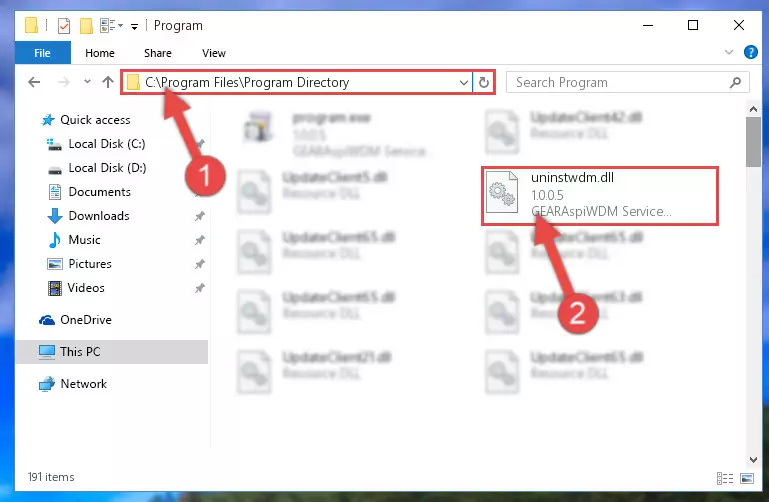Open Downloads in navigation pane
The image size is (769, 502).
tap(99, 216)
